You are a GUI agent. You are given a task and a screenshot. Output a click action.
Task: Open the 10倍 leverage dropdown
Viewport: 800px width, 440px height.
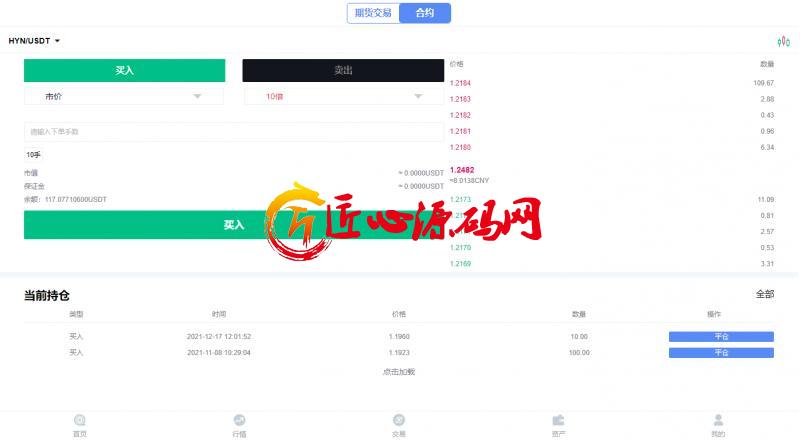344,96
